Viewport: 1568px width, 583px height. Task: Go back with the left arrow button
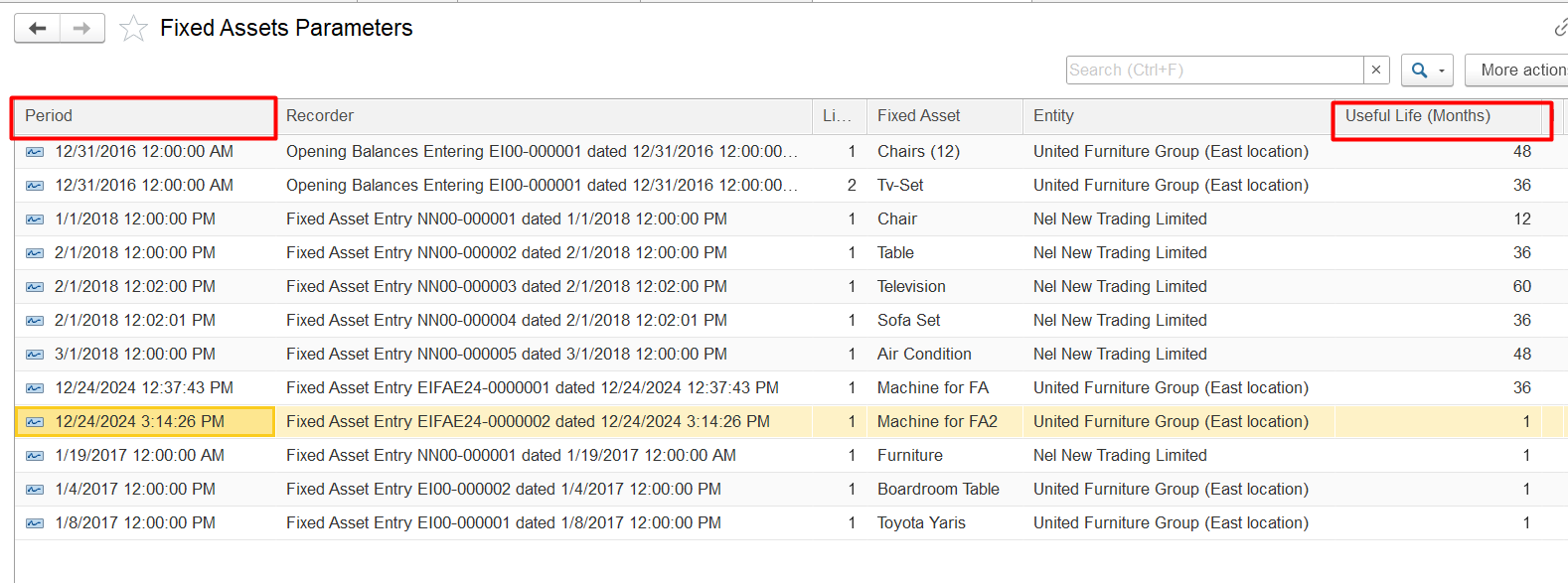tap(38, 28)
